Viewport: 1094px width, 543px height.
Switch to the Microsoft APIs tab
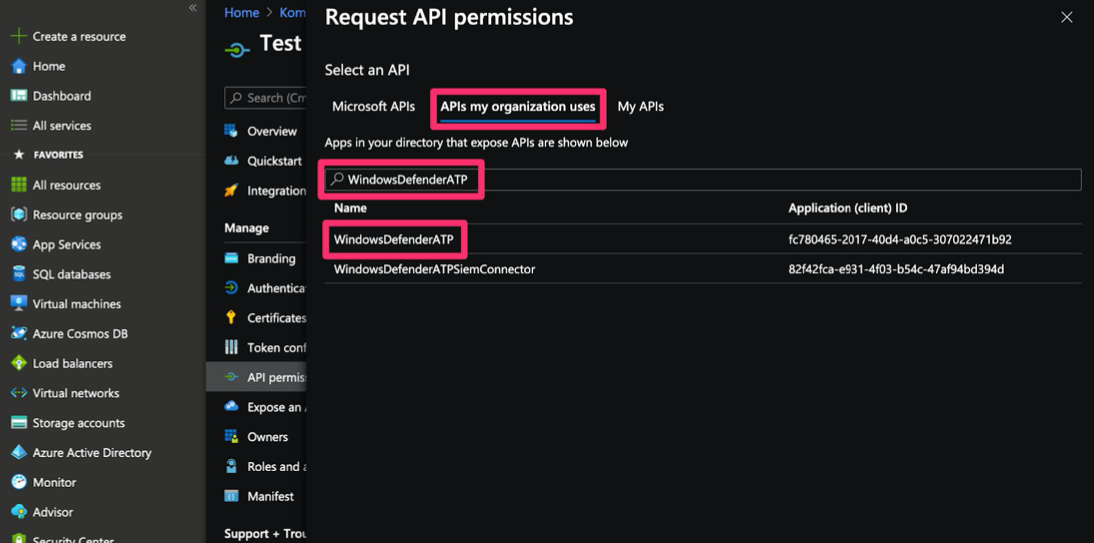point(373,107)
